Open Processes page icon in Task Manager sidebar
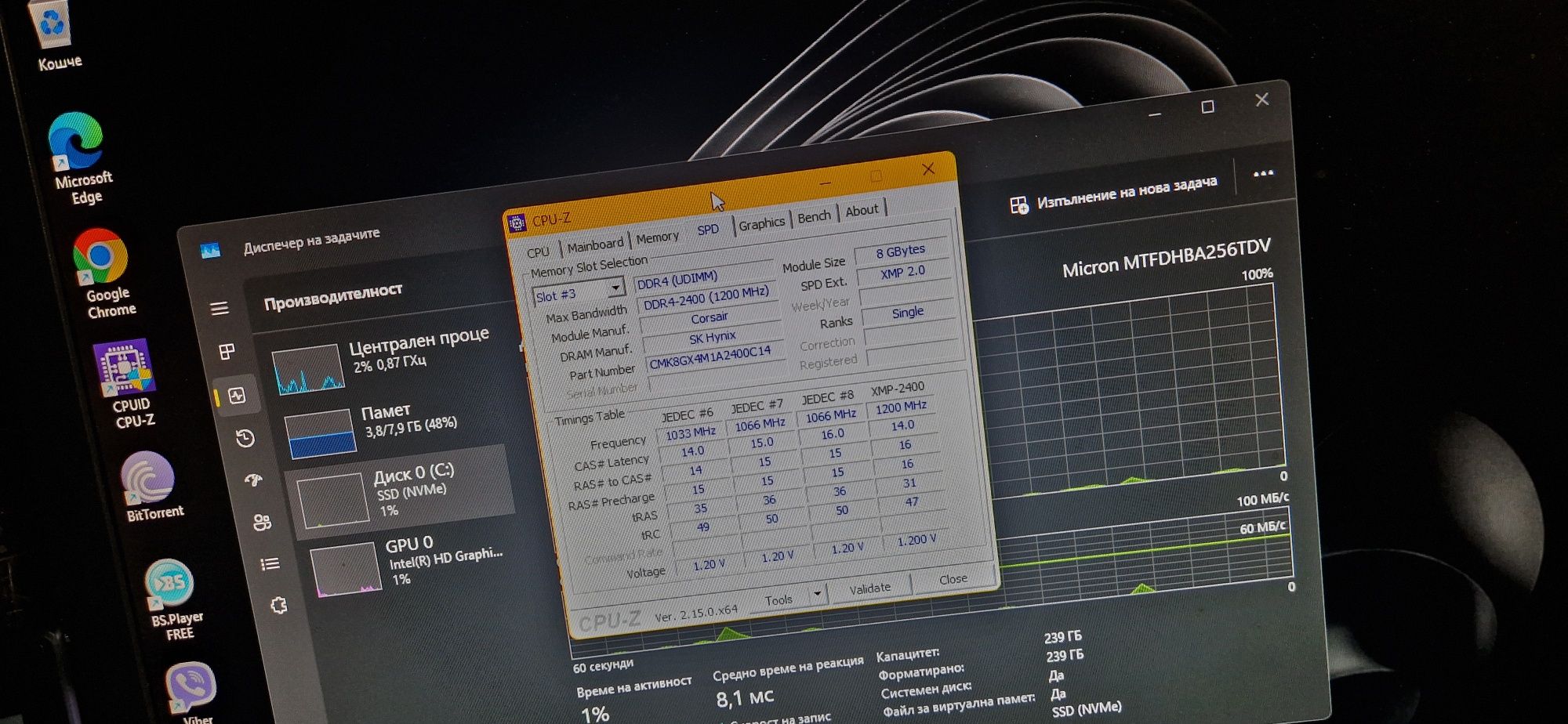1568x724 pixels. [x=227, y=351]
